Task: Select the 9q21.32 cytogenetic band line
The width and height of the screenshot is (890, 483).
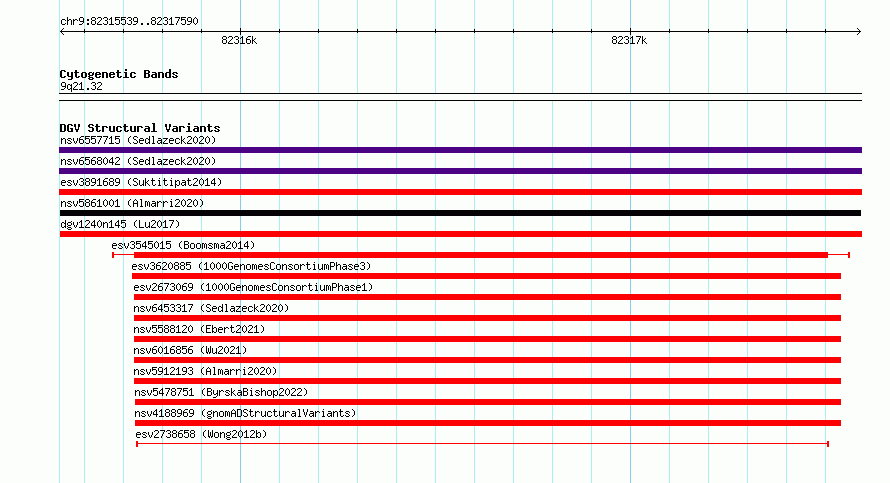Action: tap(460, 97)
